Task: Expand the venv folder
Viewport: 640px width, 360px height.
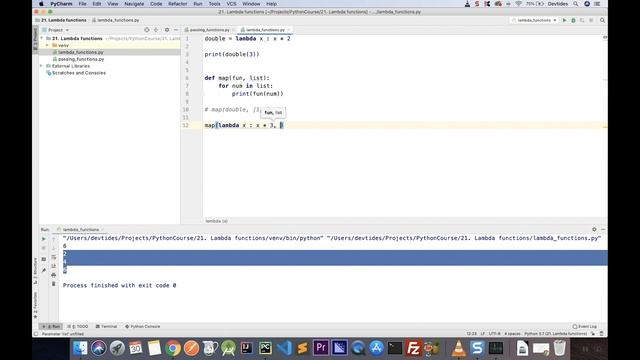Action: (47, 45)
